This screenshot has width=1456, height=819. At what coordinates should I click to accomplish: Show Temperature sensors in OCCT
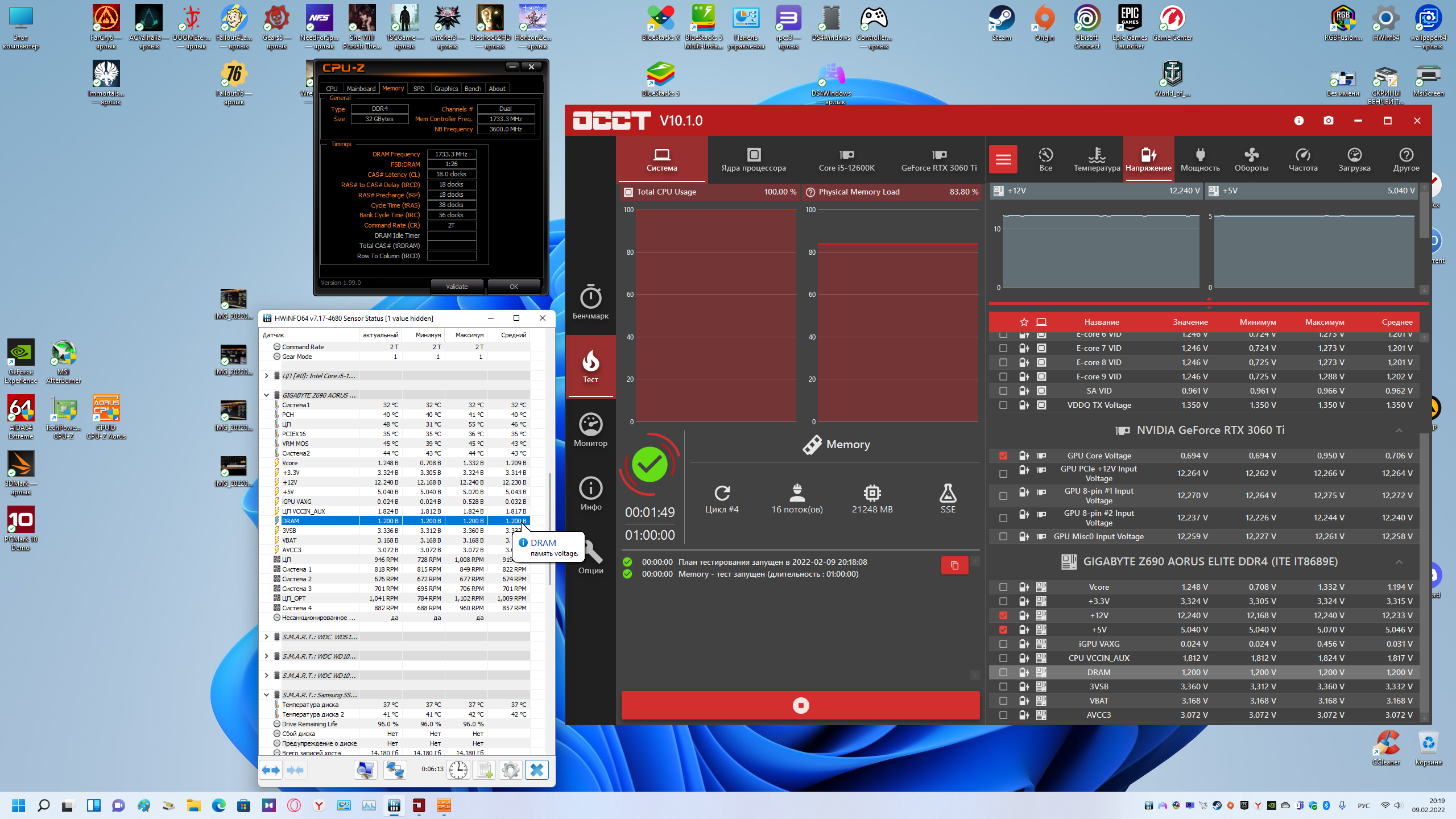(x=1097, y=159)
